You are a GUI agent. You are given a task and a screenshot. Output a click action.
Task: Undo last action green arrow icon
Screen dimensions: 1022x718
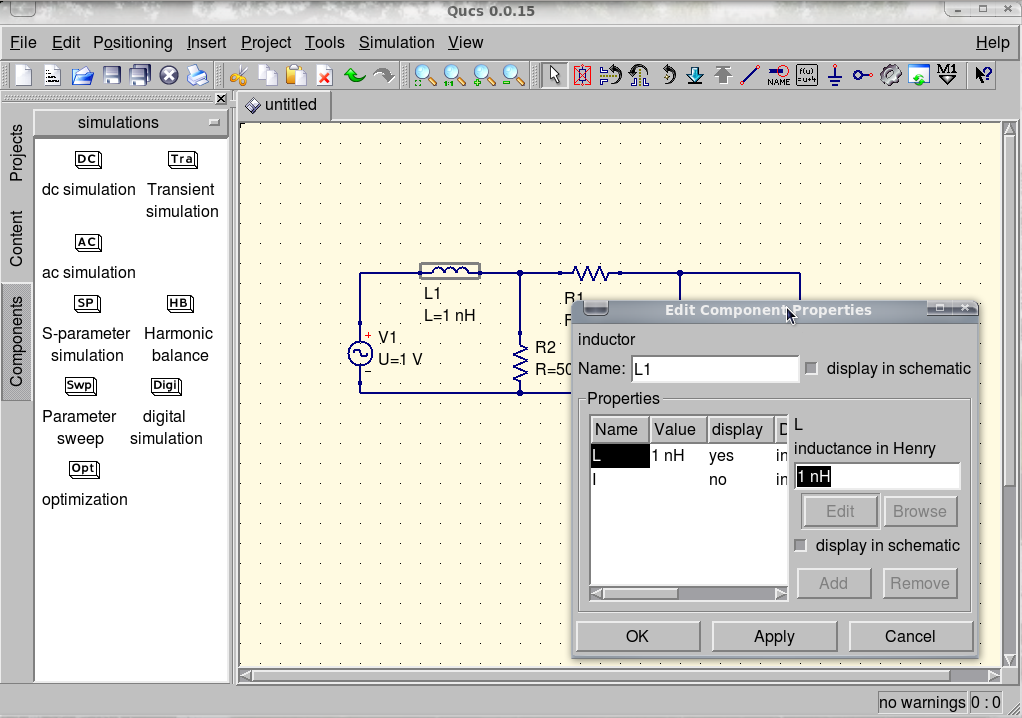[x=355, y=76]
